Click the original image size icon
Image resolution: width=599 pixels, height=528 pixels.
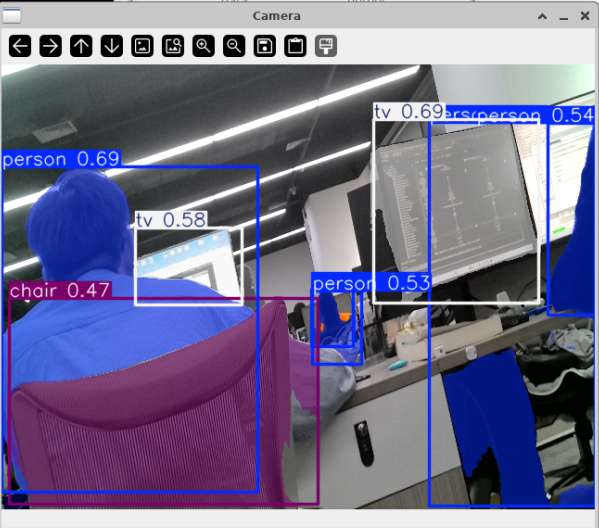tap(142, 46)
